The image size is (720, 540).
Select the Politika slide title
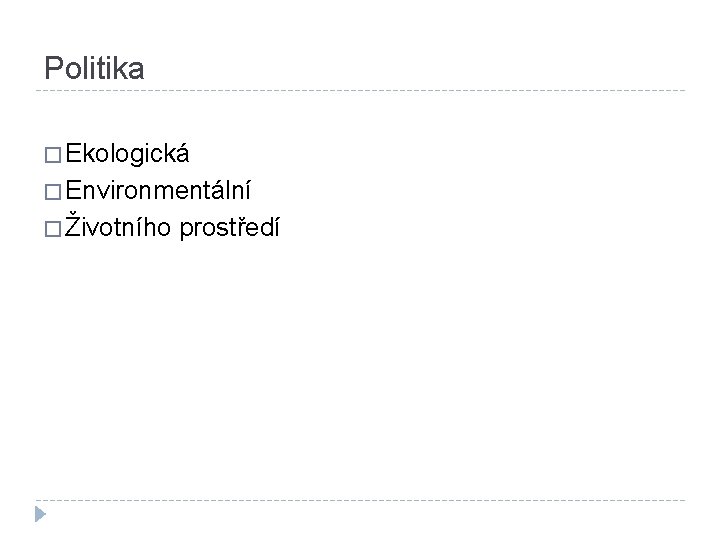pos(95,68)
